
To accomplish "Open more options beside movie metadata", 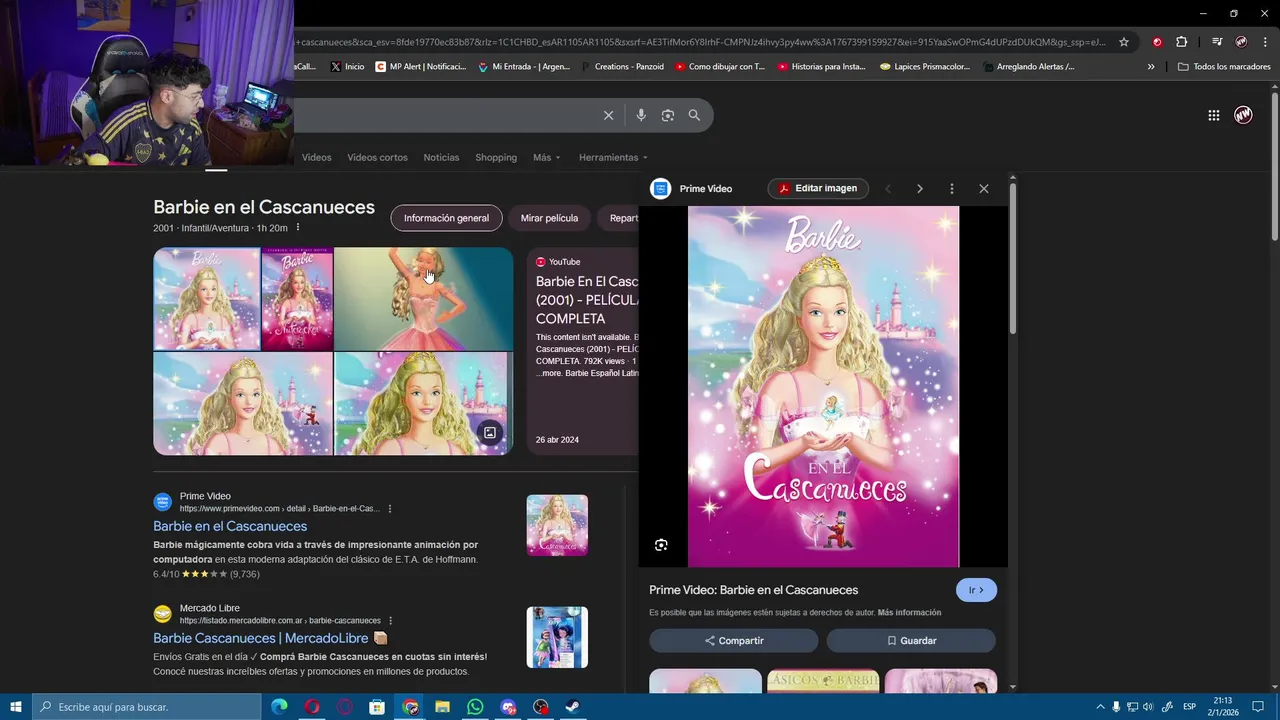I will point(297,228).
